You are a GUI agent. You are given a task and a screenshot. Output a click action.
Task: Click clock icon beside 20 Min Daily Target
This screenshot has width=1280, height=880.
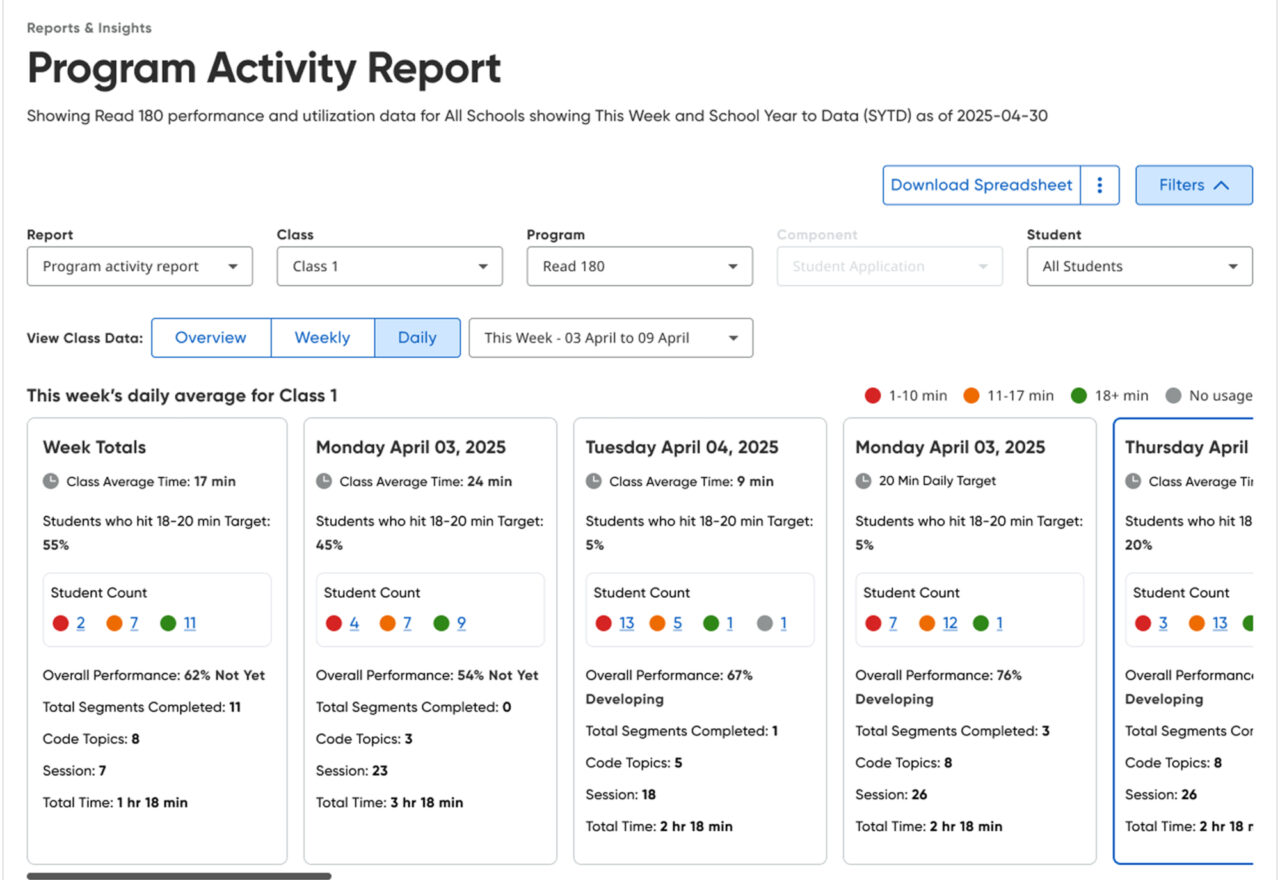864,481
